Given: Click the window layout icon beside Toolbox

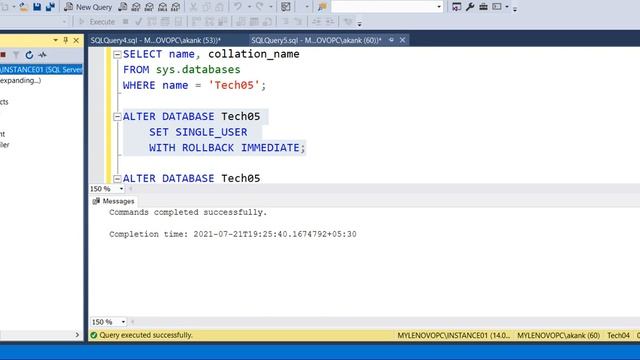Looking at the screenshot, I should [x=497, y=7].
